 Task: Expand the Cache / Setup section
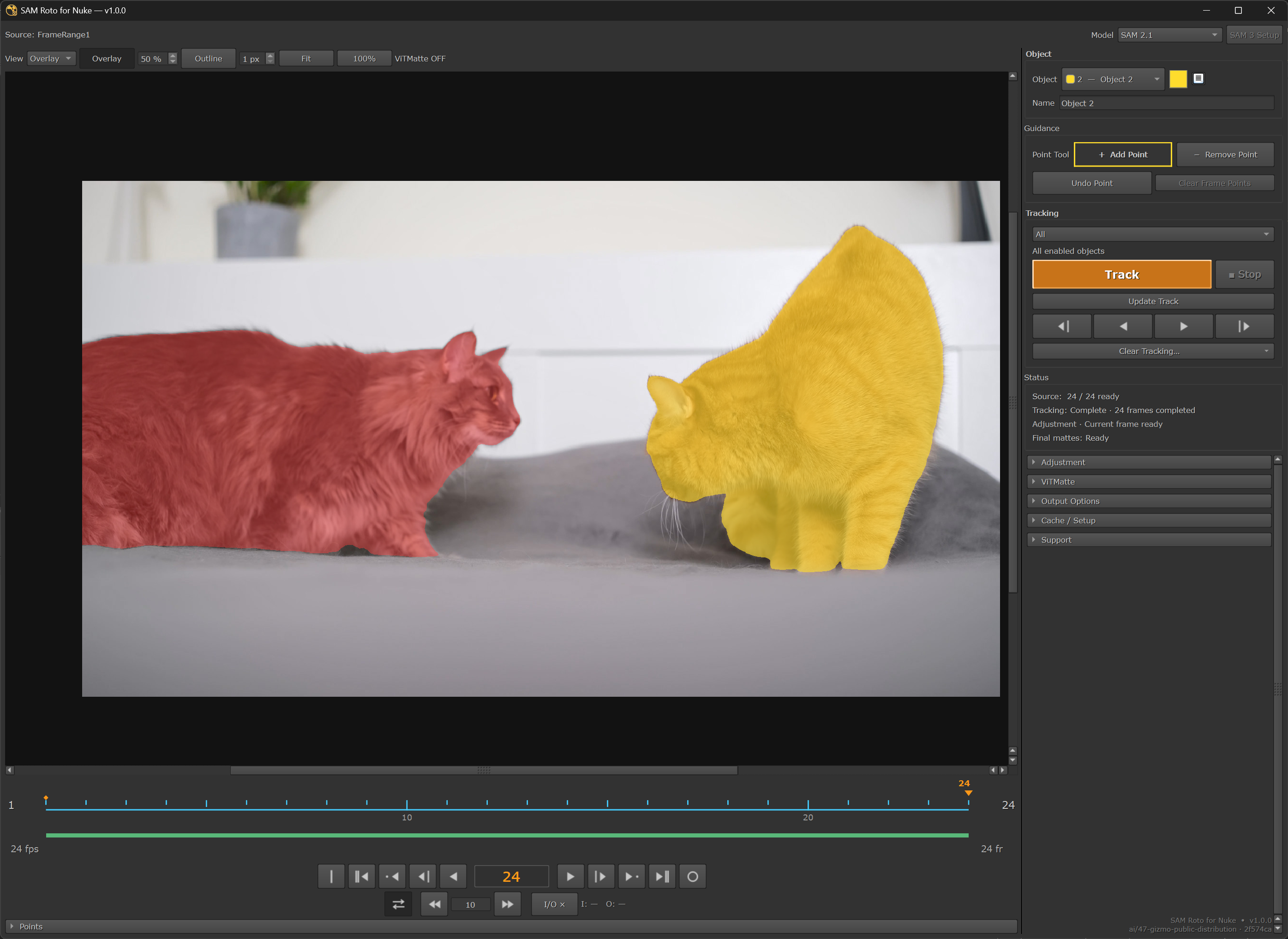coord(1149,520)
